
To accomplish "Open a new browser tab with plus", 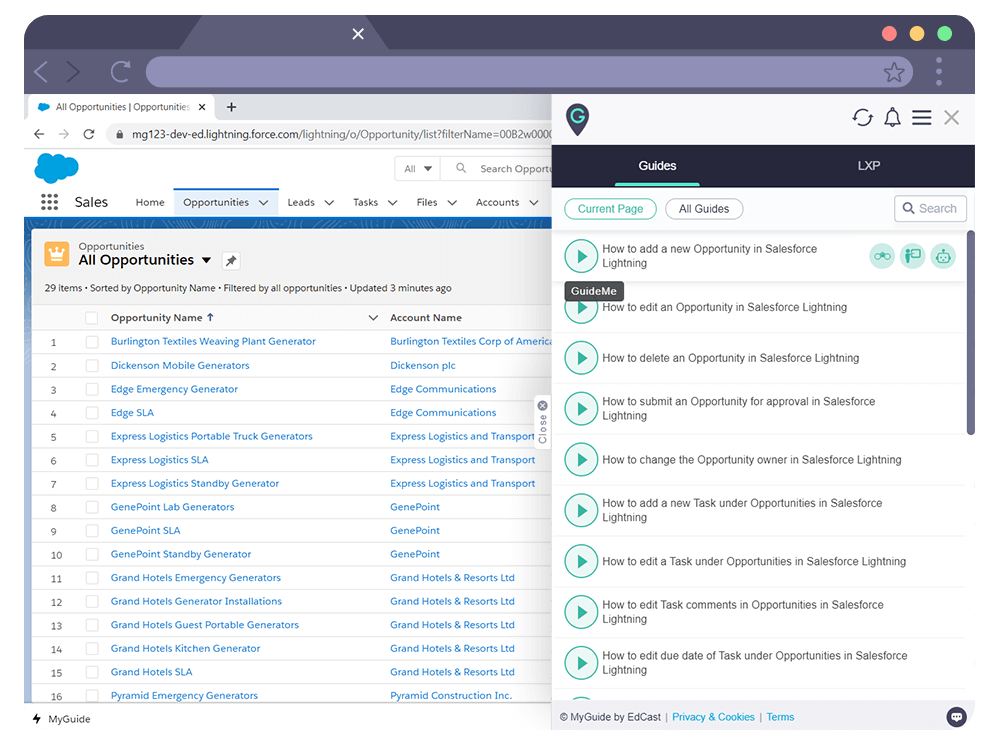I will pos(232,107).
